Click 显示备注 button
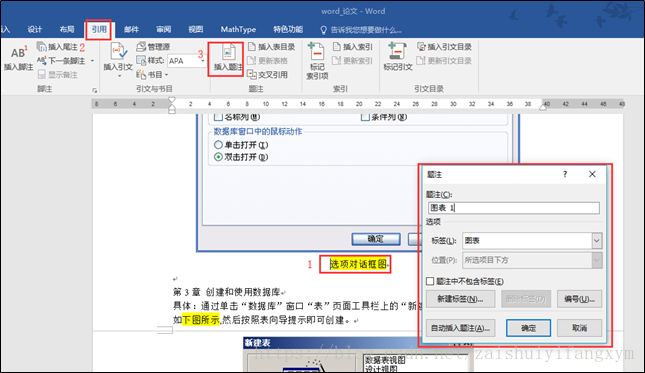This screenshot has height=373, width=645. (x=58, y=74)
